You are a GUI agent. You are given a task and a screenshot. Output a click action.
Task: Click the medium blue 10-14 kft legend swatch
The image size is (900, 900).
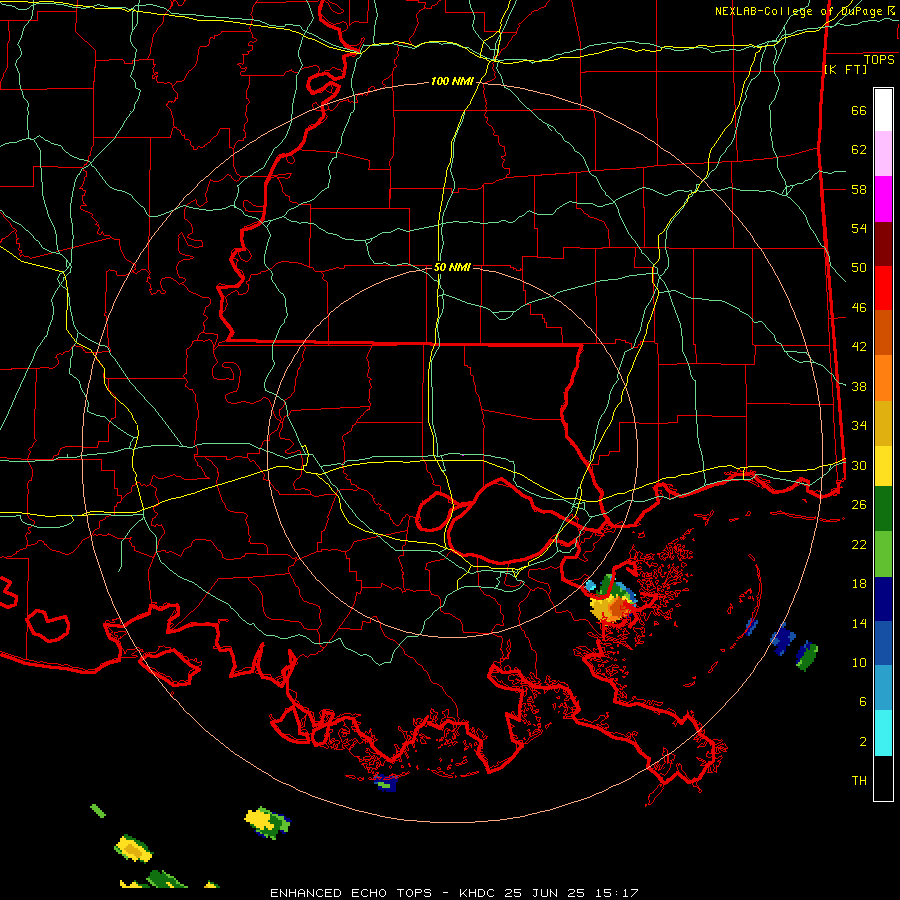tap(883, 643)
